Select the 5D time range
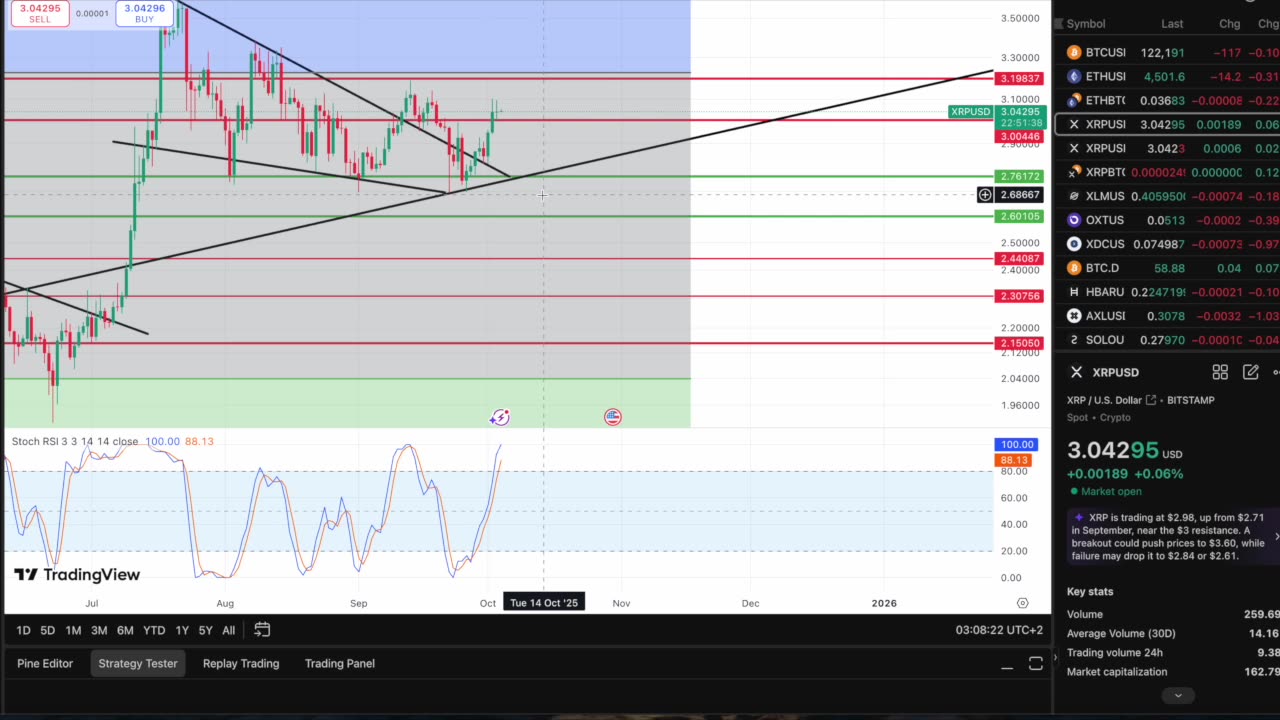Screen dimensions: 1280x720 [47, 630]
